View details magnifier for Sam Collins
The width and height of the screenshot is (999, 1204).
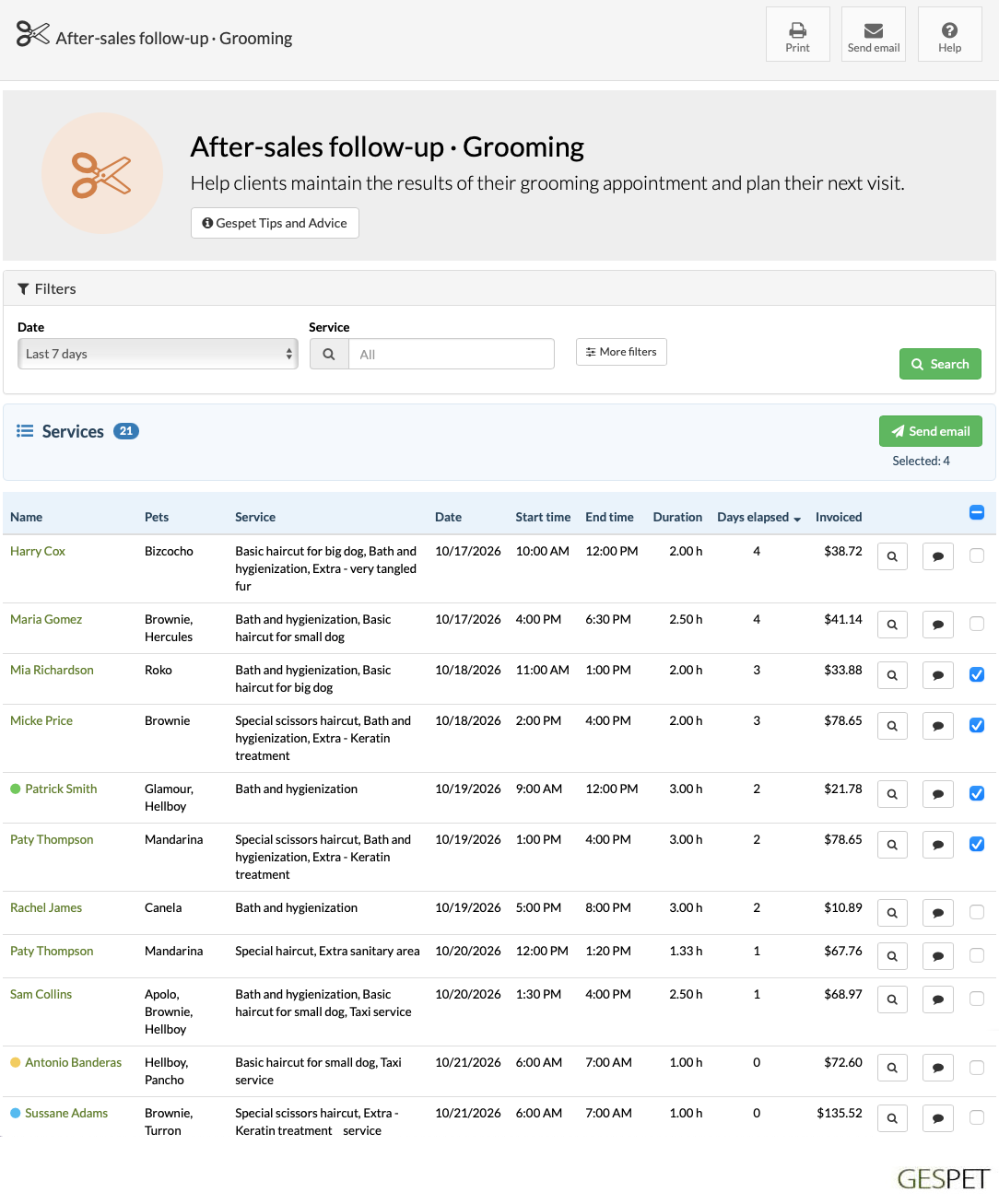pos(892,999)
